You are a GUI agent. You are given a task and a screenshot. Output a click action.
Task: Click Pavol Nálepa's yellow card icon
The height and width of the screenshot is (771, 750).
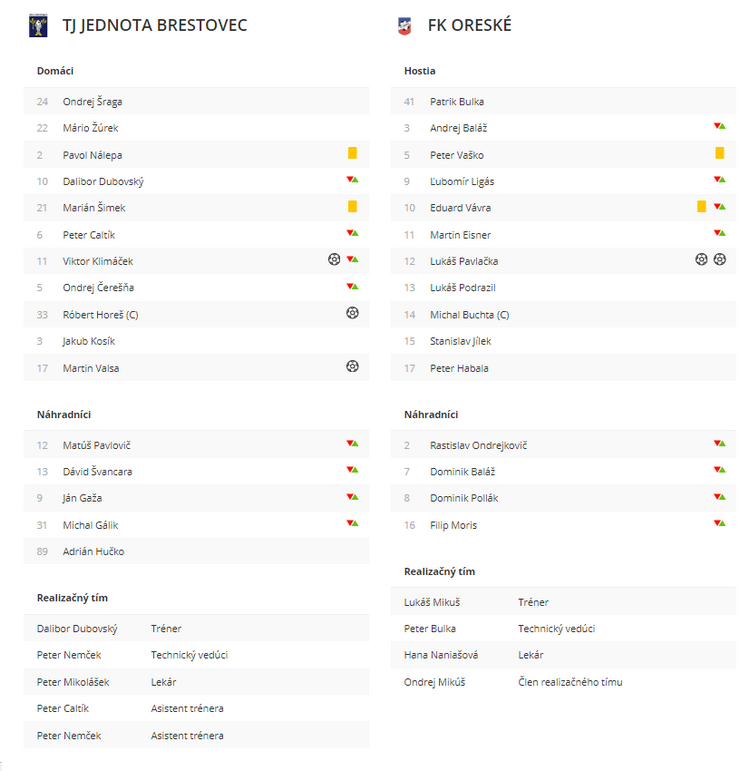click(x=352, y=153)
